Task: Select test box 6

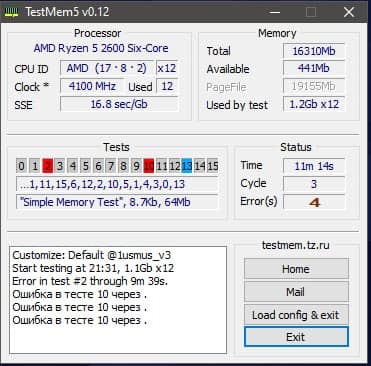Action: [98, 166]
